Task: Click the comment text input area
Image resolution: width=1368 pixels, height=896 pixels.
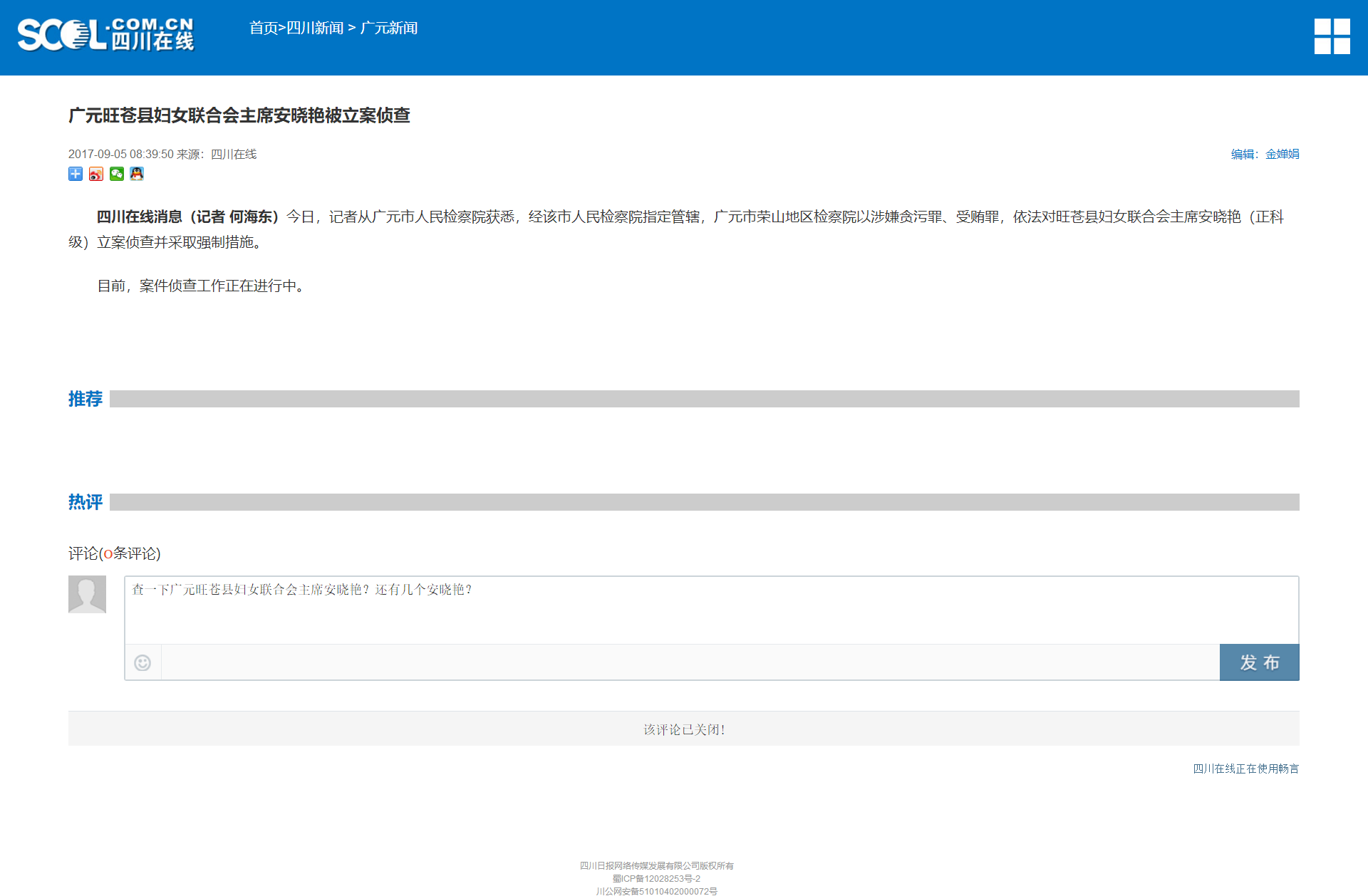Action: point(710,610)
